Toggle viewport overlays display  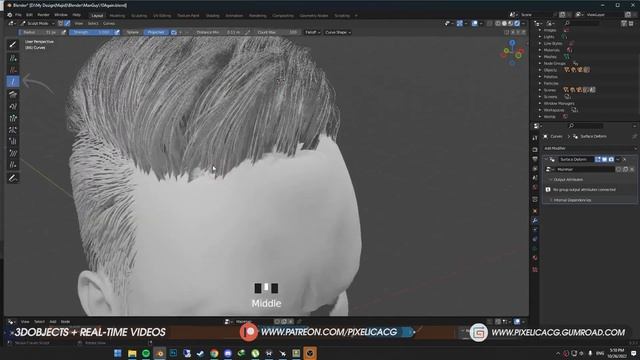(x=475, y=24)
